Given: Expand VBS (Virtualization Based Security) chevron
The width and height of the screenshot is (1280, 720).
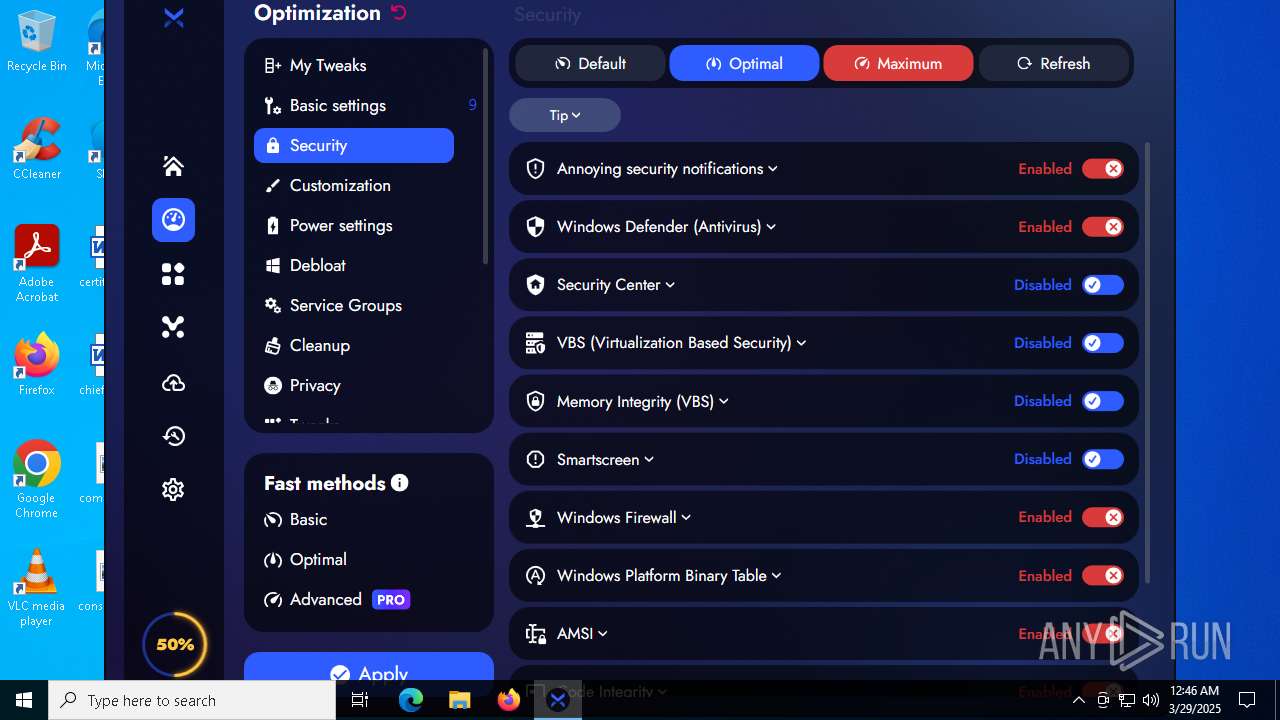Looking at the screenshot, I should coord(801,343).
